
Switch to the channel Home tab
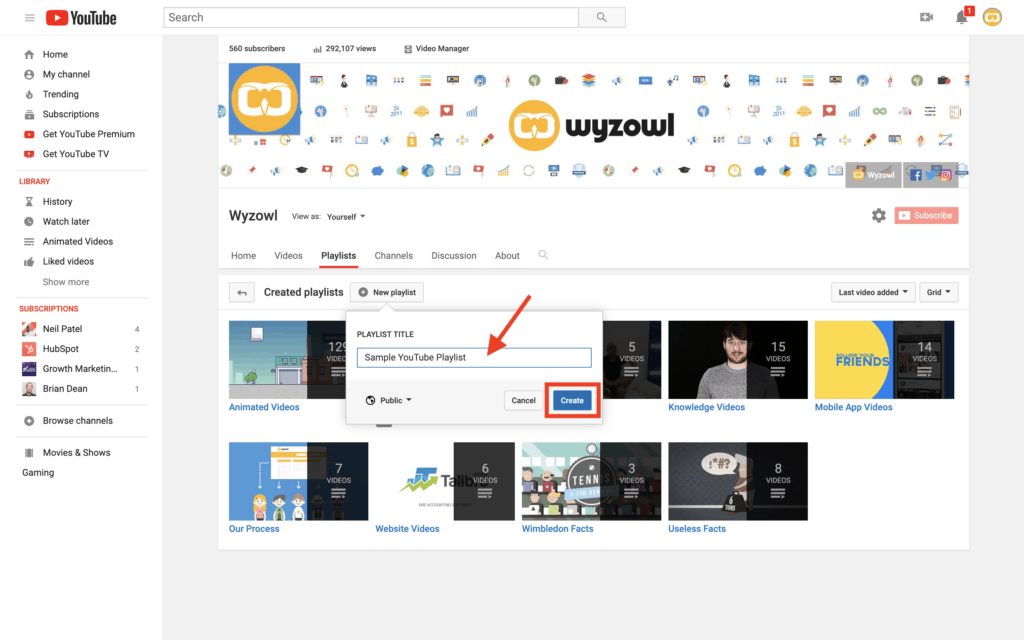coord(244,255)
